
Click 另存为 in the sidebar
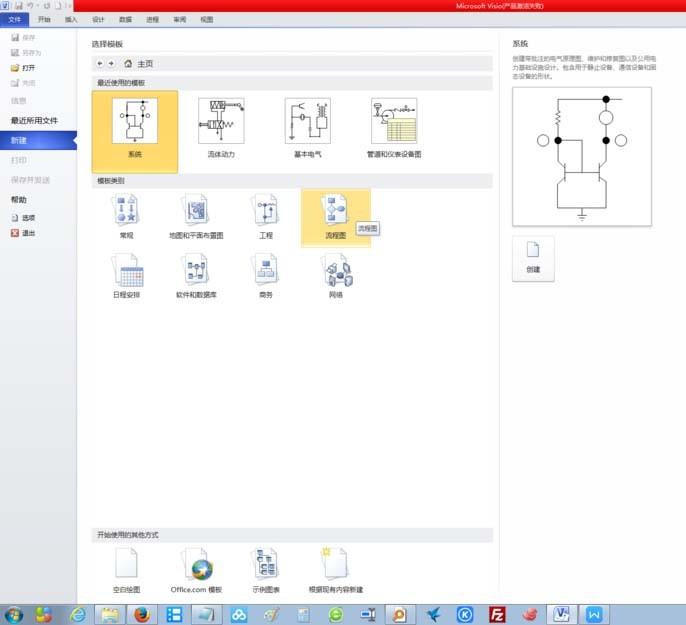click(x=26, y=52)
